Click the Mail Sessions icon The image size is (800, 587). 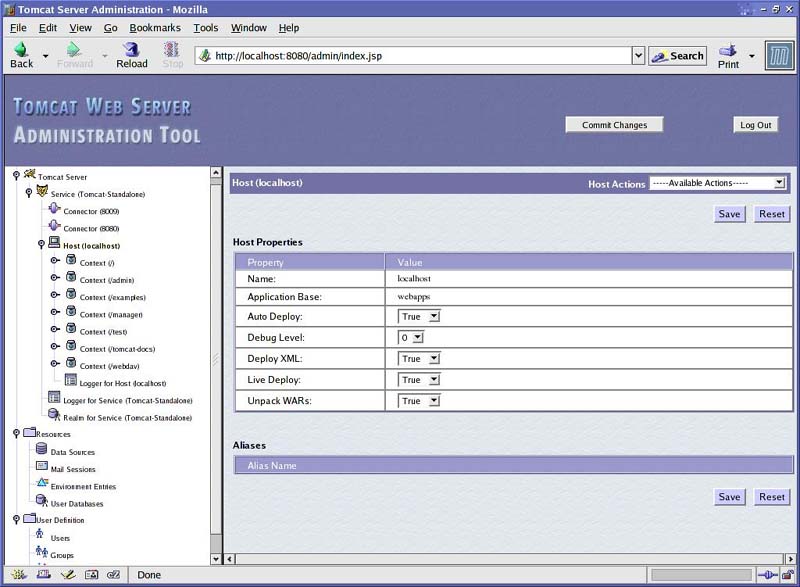coord(42,466)
